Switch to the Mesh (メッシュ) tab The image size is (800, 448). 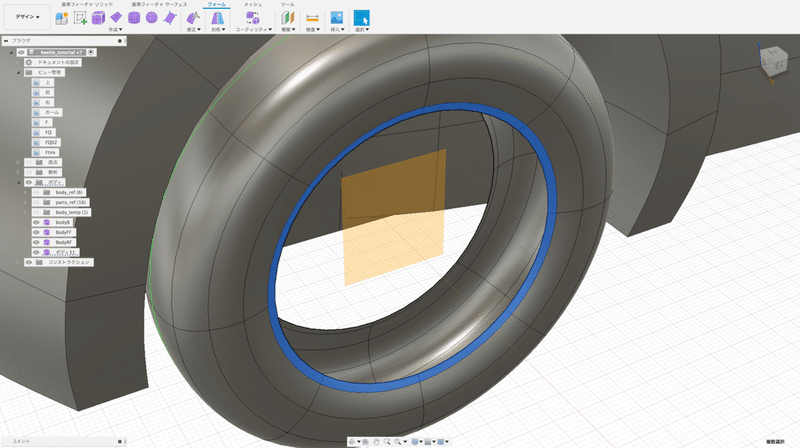[x=253, y=4]
